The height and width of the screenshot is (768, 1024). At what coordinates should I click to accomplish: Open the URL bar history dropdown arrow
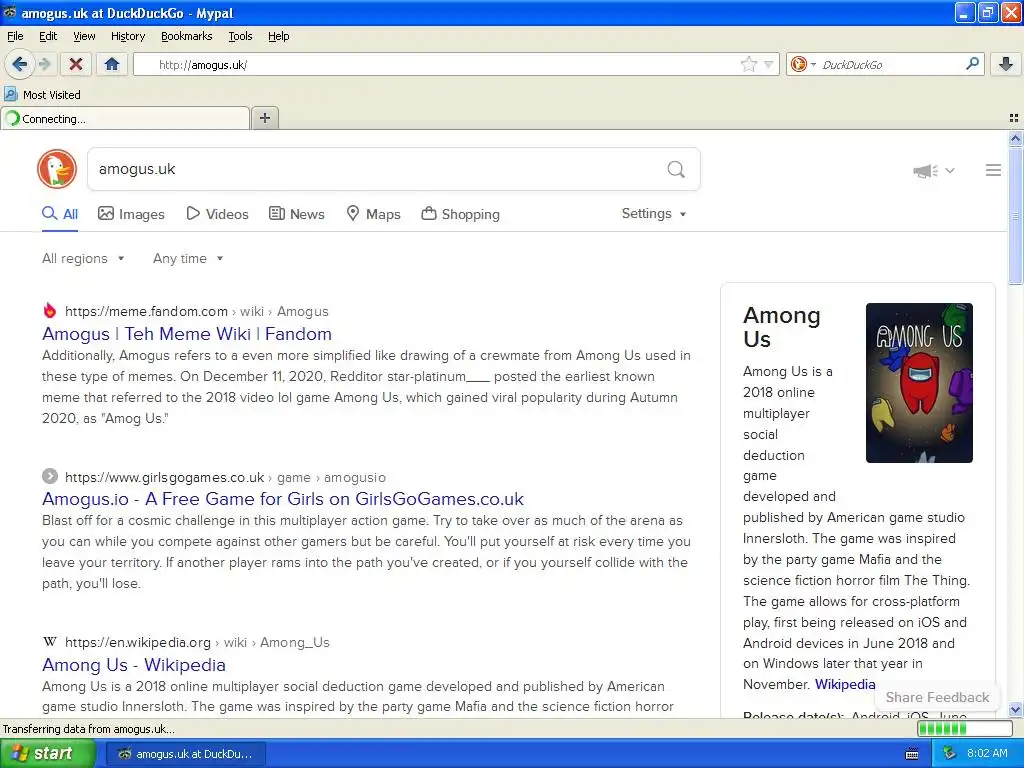(x=769, y=64)
